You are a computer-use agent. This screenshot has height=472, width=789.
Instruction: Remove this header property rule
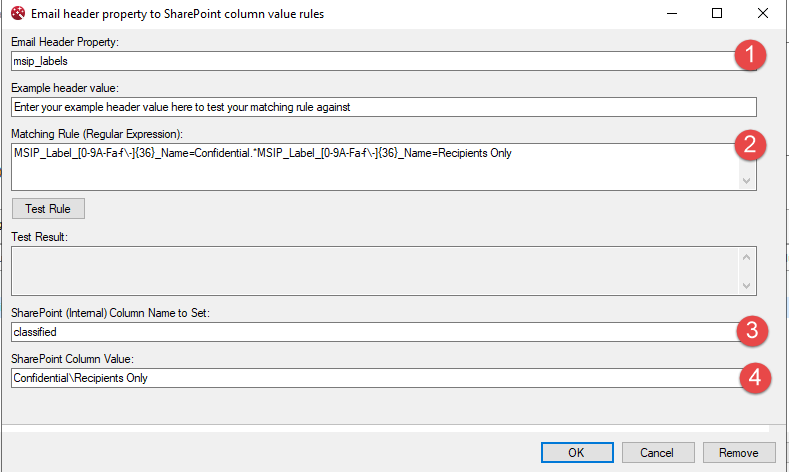click(x=739, y=453)
